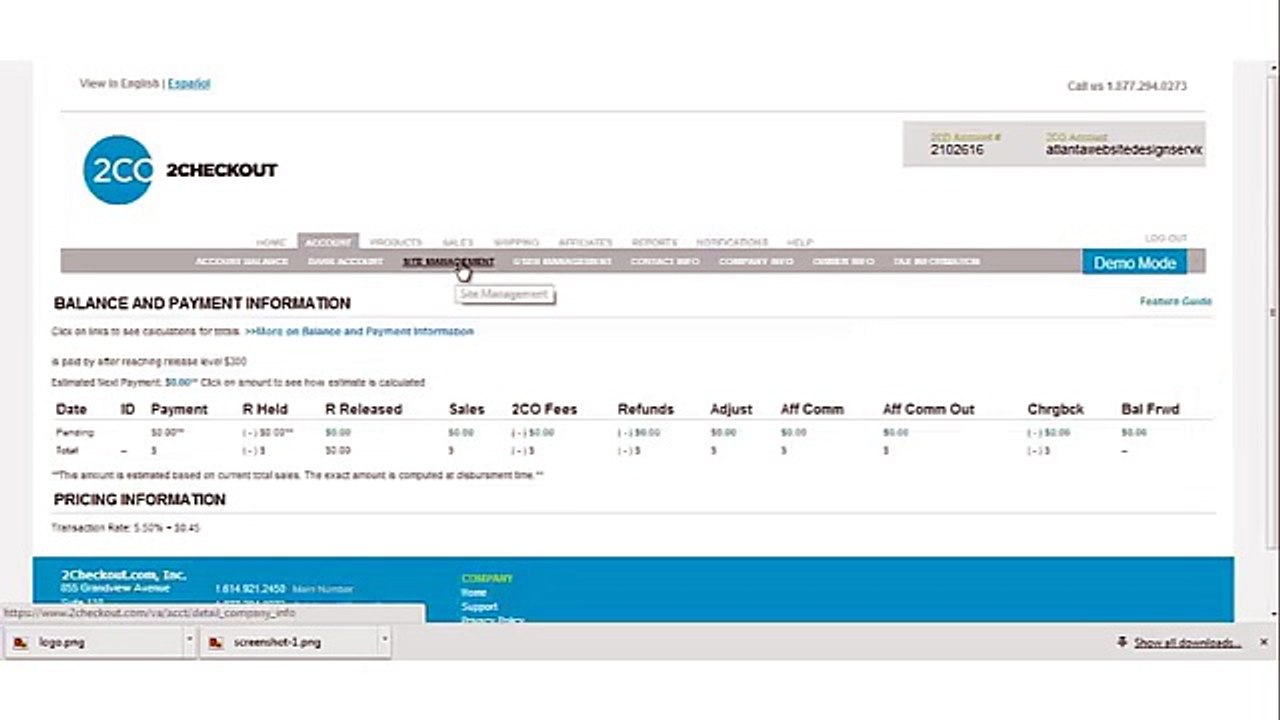Click the 2CHECKOUT wordmark text
Screen dimensions: 1280x720
(221, 170)
